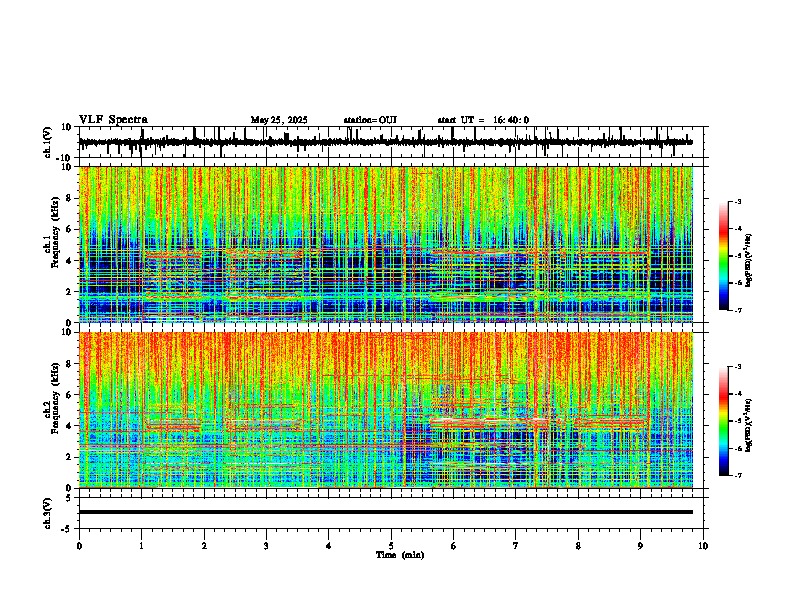
Task: Click the "ch.3(V)" axis label
Action: (48, 513)
